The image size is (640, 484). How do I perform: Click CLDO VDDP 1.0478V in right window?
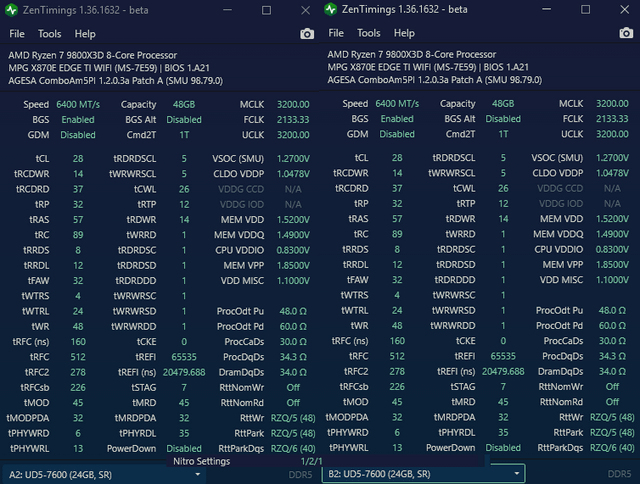point(612,173)
